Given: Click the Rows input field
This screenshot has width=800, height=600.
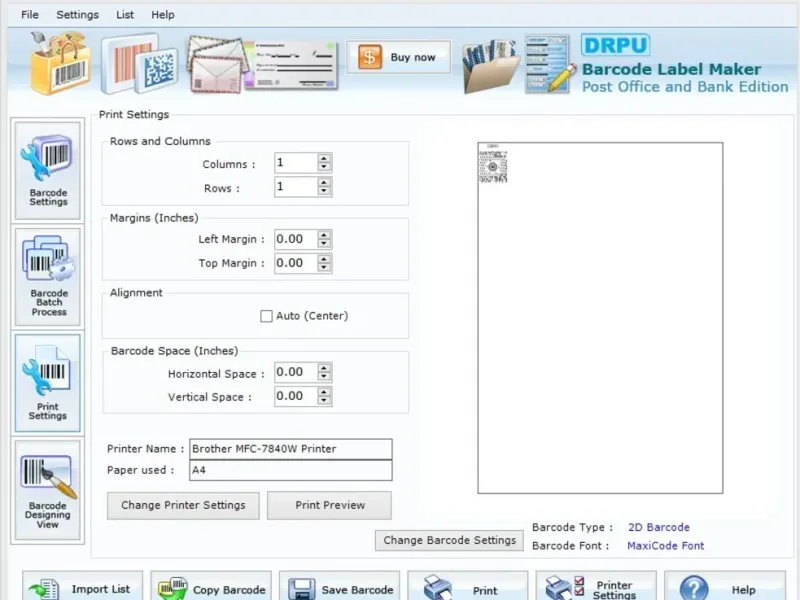Looking at the screenshot, I should coord(296,187).
